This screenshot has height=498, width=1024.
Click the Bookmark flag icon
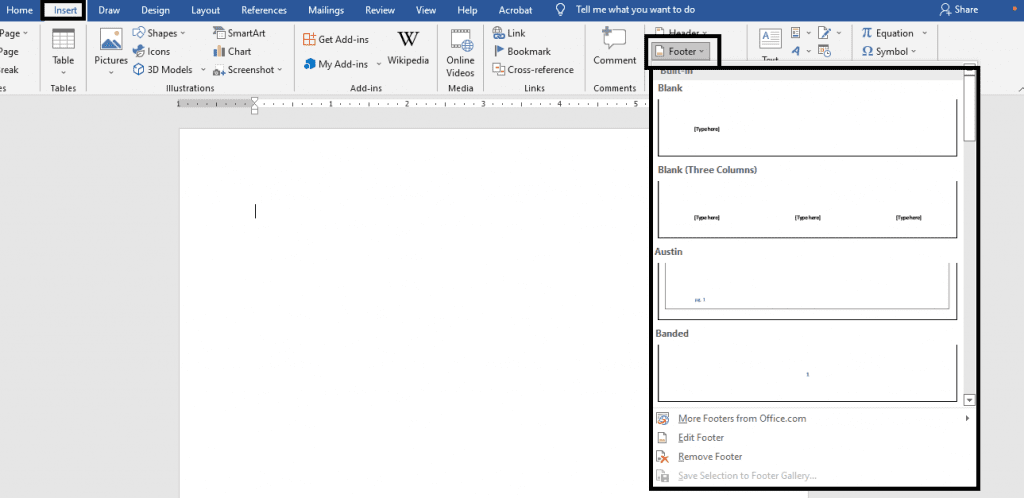pos(498,51)
